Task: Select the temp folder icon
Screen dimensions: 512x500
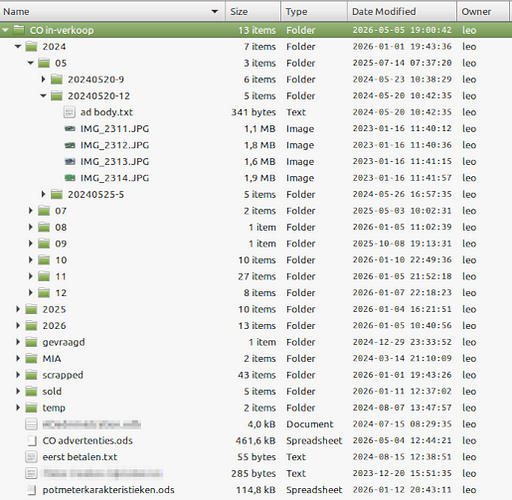Action: [x=31, y=408]
